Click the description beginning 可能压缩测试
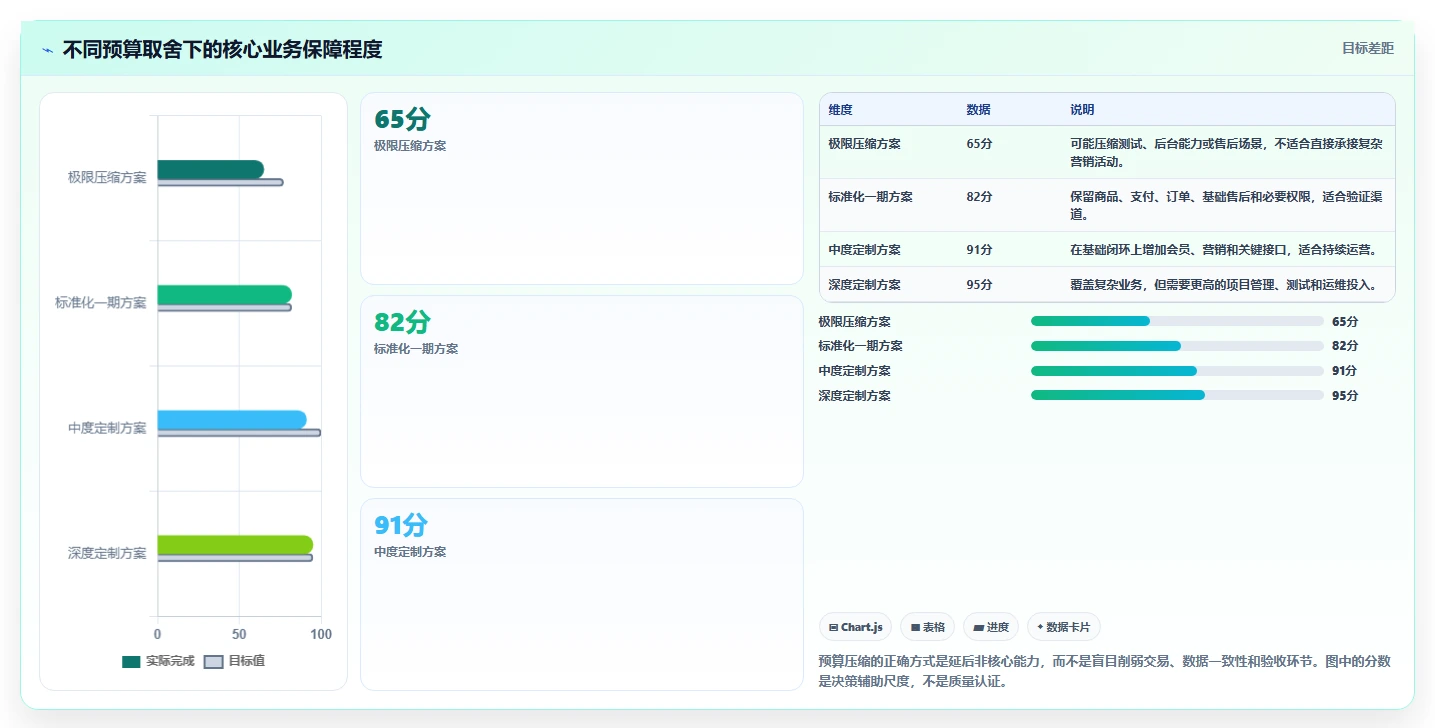This screenshot has height=728, width=1435. pyautogui.click(x=1226, y=152)
